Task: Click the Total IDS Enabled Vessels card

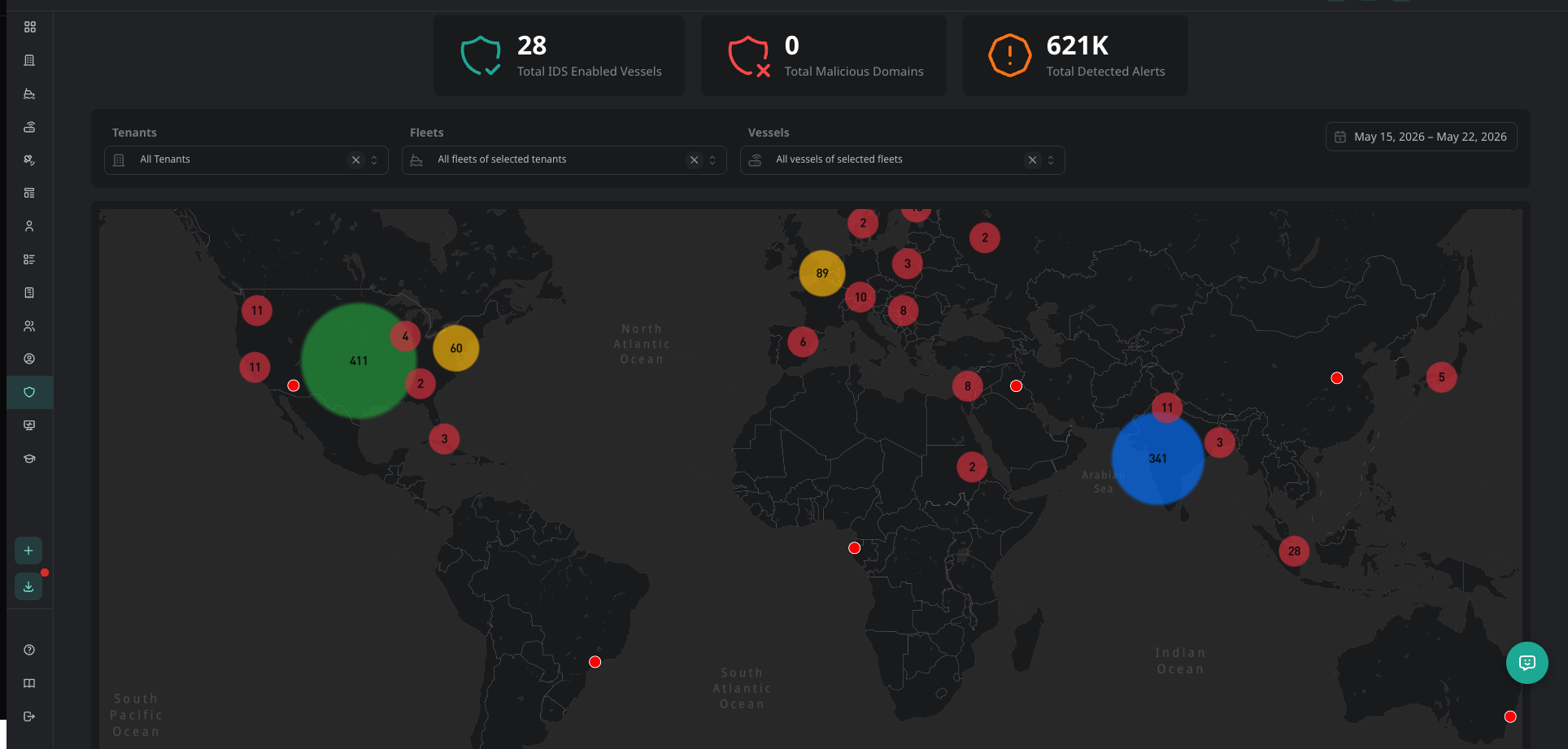Action: coord(559,55)
